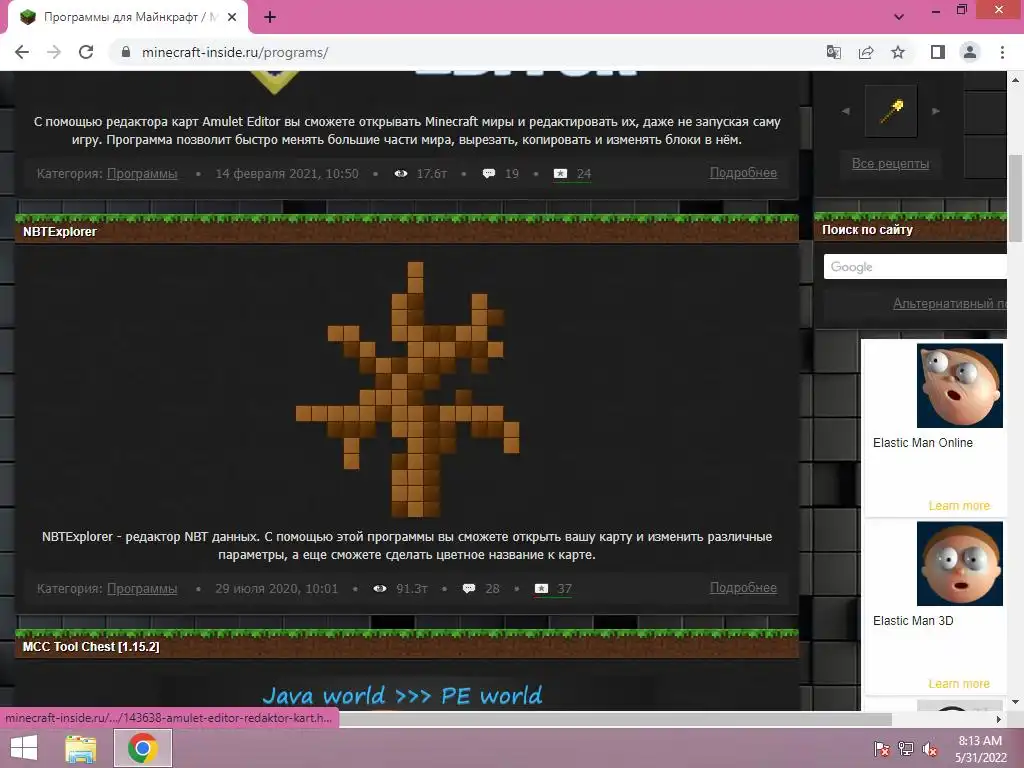Image resolution: width=1024 pixels, height=768 pixels.
Task: Click the address bar URL
Action: (x=235, y=52)
